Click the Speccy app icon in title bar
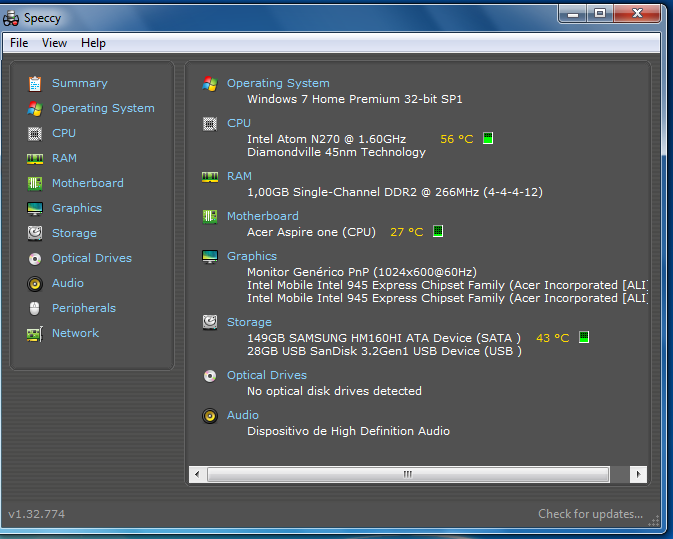The height and width of the screenshot is (539, 673). coord(11,18)
